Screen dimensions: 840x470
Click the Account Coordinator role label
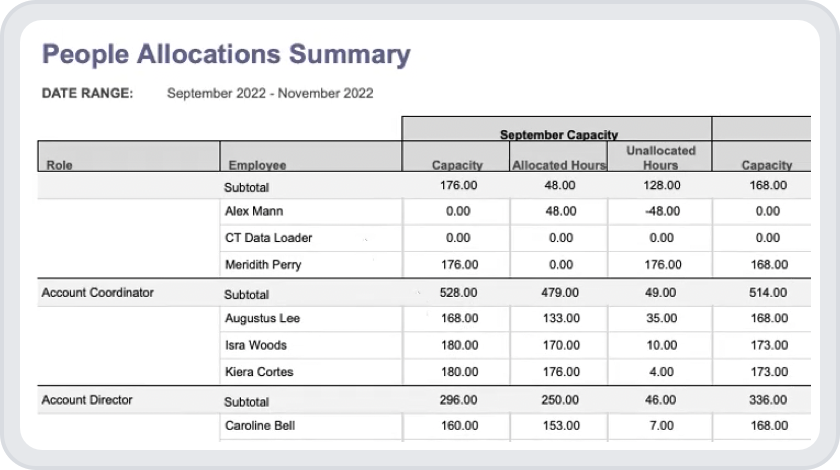tap(98, 293)
